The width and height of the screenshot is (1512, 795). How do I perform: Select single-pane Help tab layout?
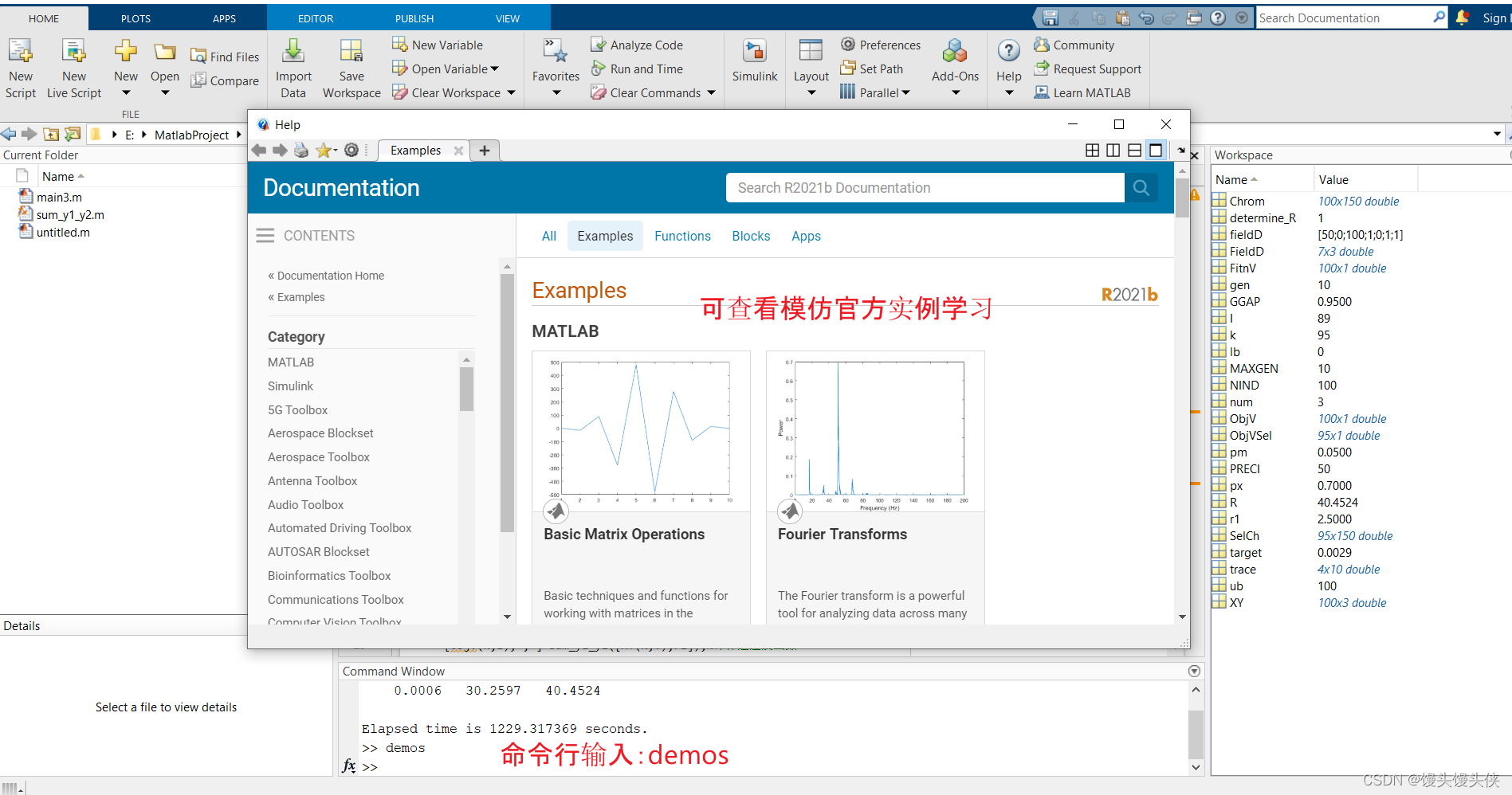(1155, 150)
